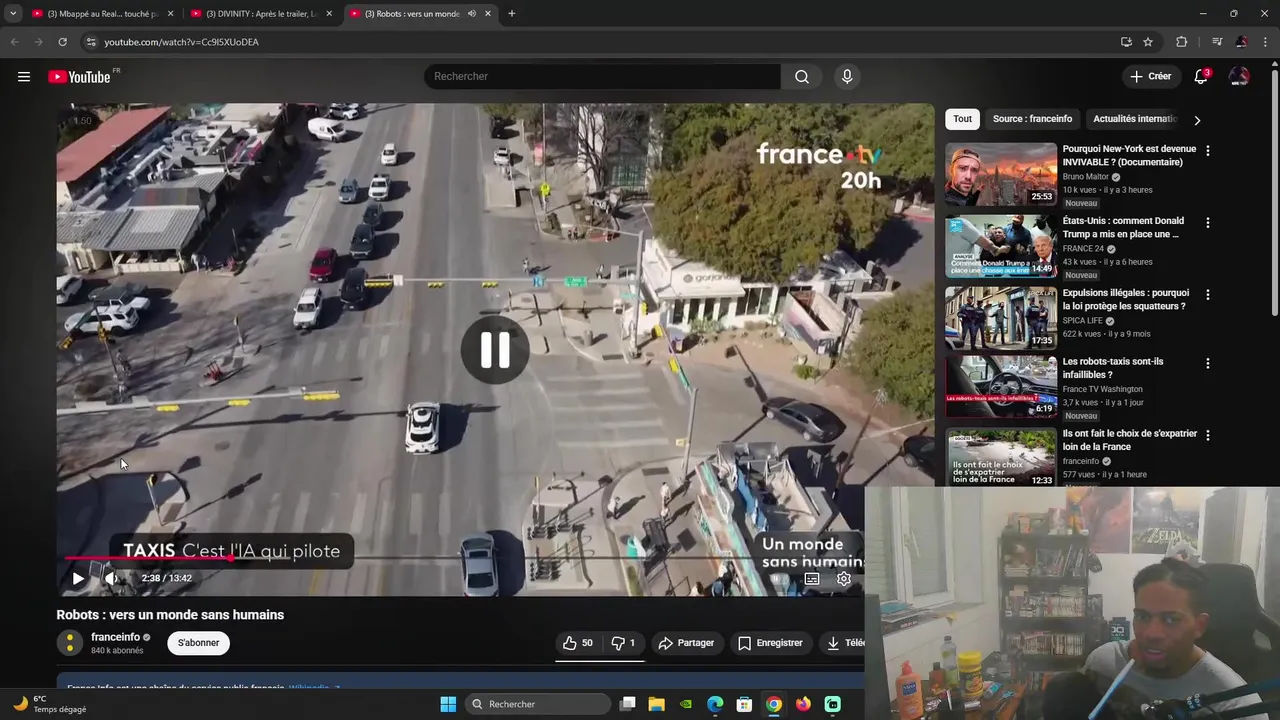This screenshot has height=720, width=1280.
Task: Open the YouTube hamburger guide menu
Action: pos(24,76)
